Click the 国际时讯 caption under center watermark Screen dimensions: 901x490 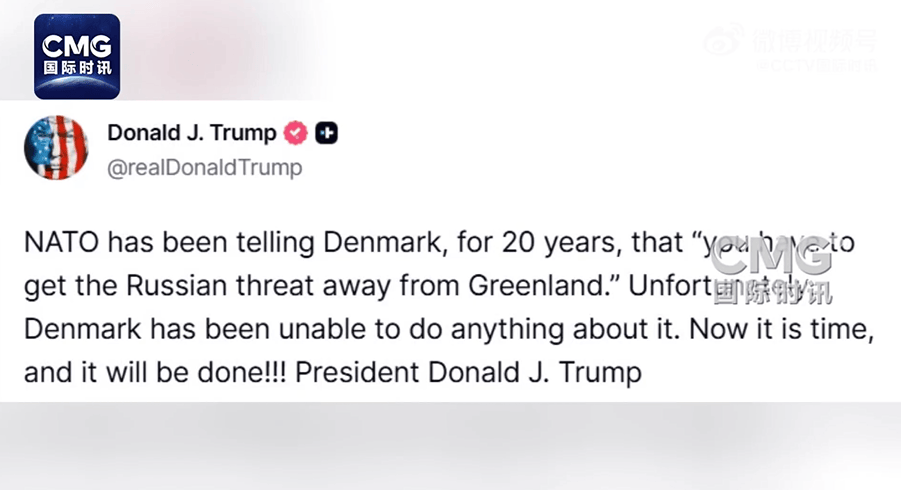772,291
